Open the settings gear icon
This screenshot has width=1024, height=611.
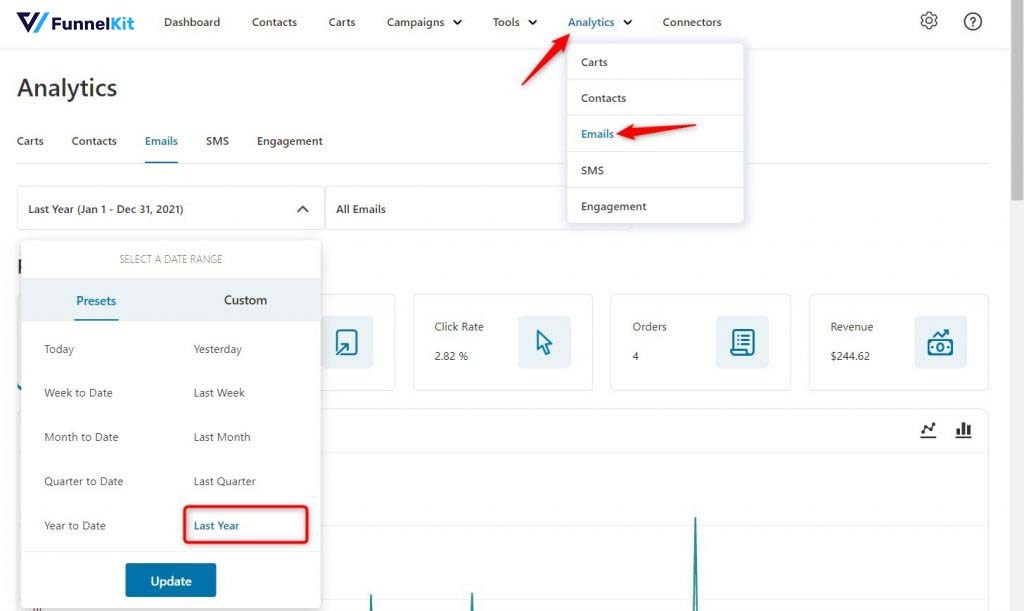pyautogui.click(x=929, y=21)
